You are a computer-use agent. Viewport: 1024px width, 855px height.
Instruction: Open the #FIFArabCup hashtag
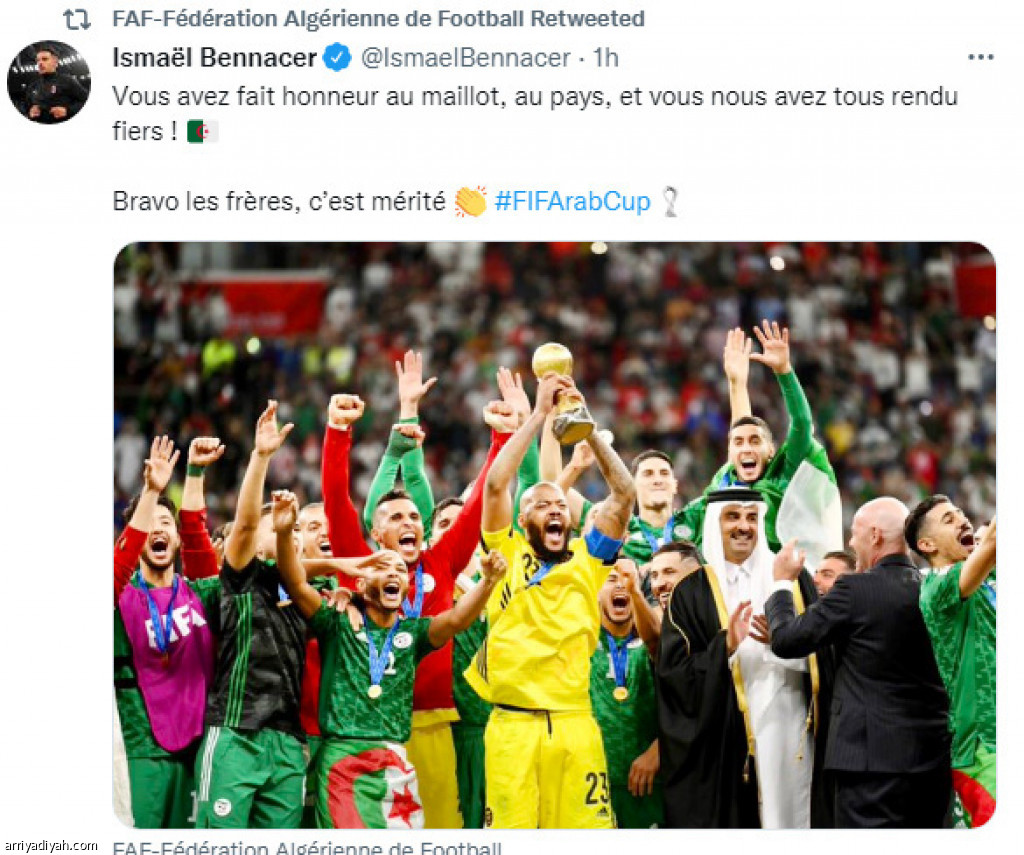coord(573,201)
